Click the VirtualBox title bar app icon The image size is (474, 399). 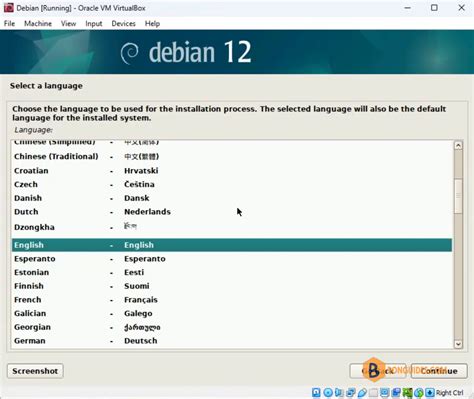click(8, 8)
